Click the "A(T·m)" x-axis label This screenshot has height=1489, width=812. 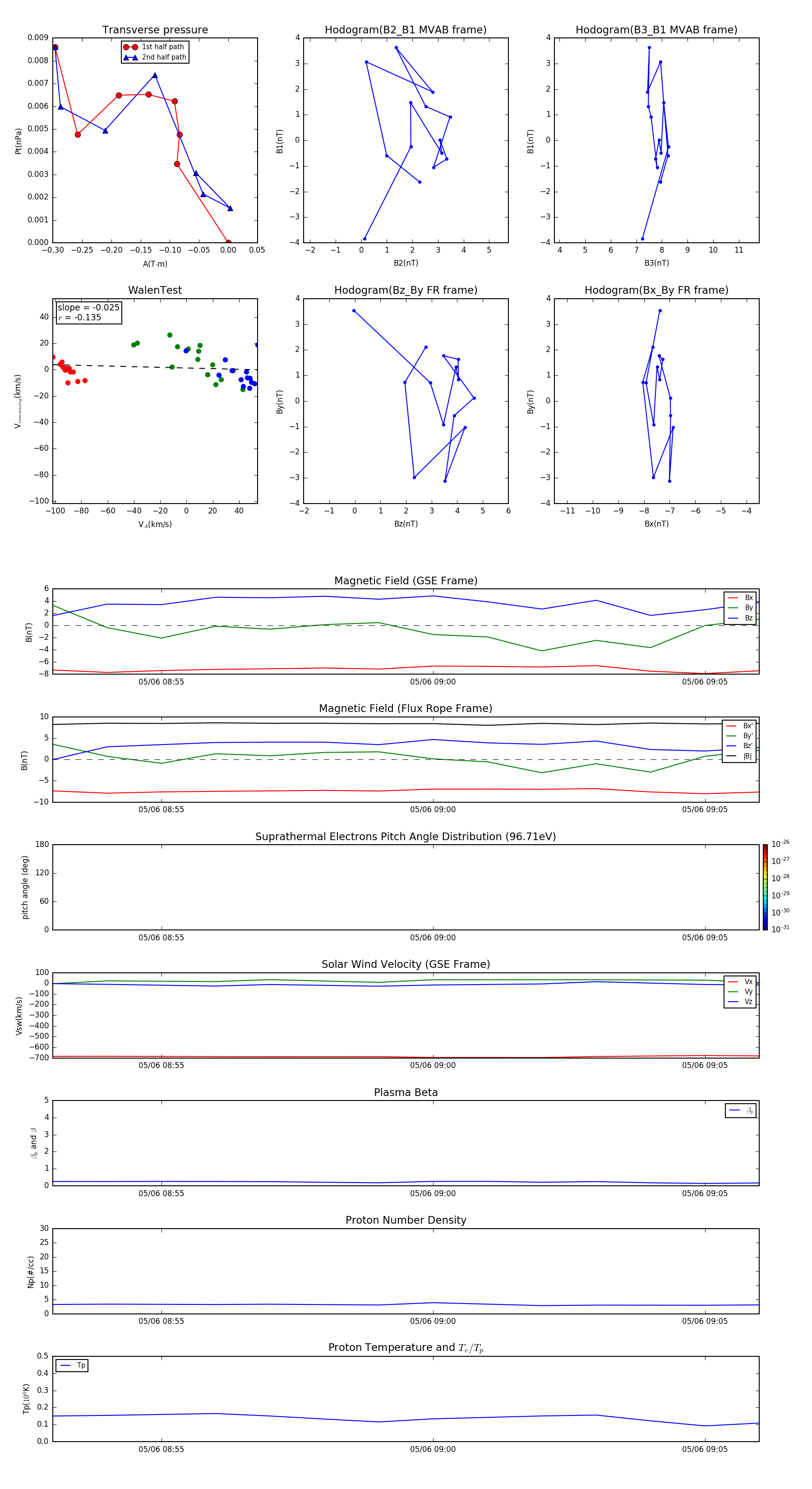pyautogui.click(x=155, y=264)
